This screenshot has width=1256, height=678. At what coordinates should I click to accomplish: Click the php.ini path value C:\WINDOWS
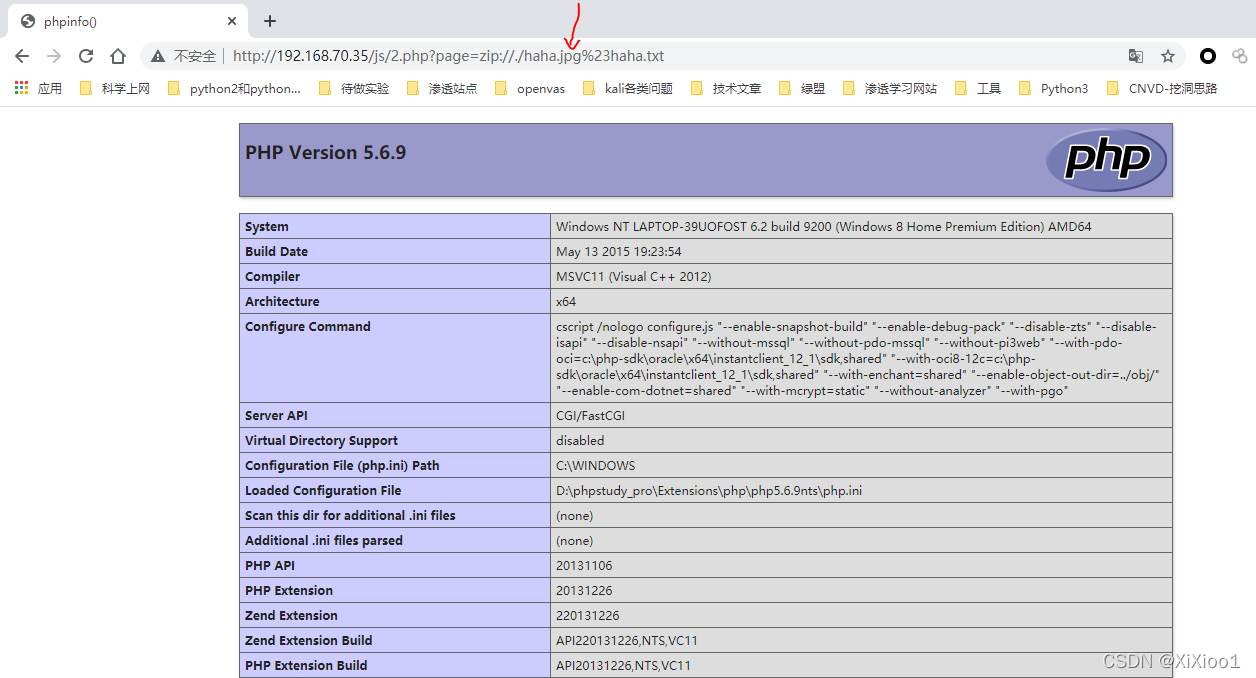[x=595, y=466]
